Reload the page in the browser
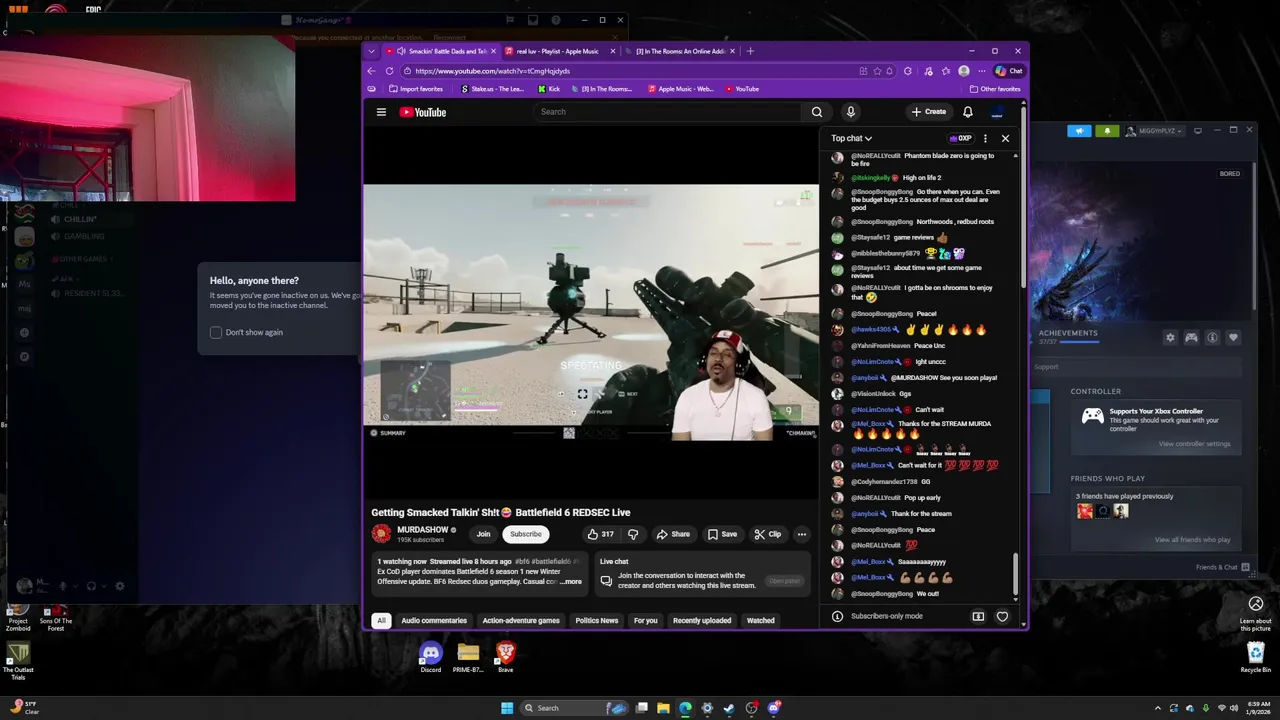Viewport: 1280px width, 720px height. tap(390, 71)
